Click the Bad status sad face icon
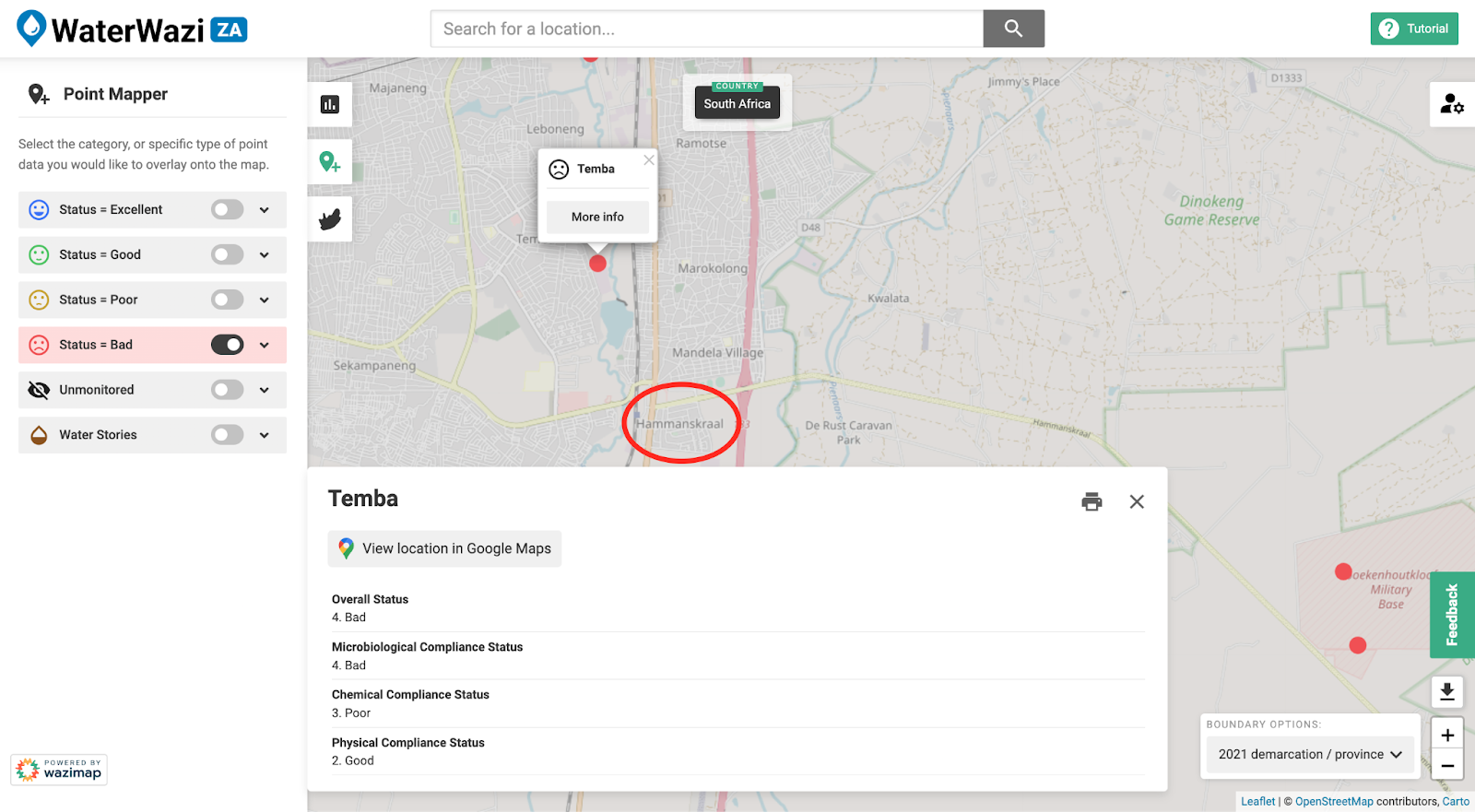 click(x=39, y=345)
